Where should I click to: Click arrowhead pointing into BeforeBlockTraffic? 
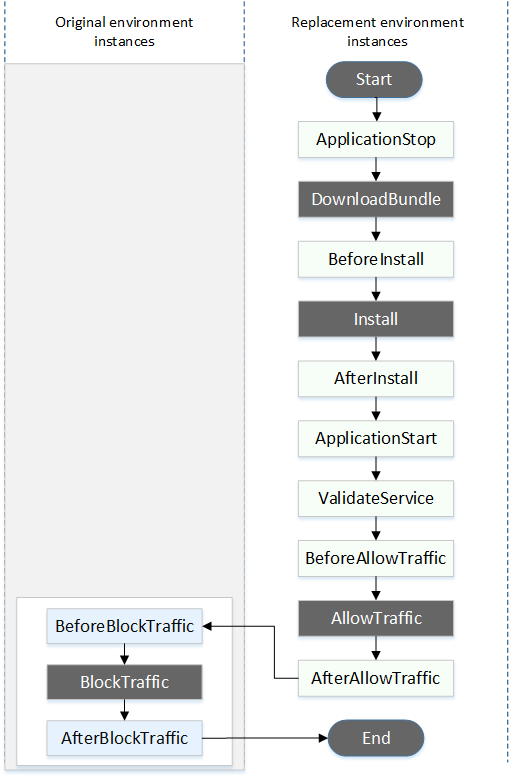[x=207, y=626]
